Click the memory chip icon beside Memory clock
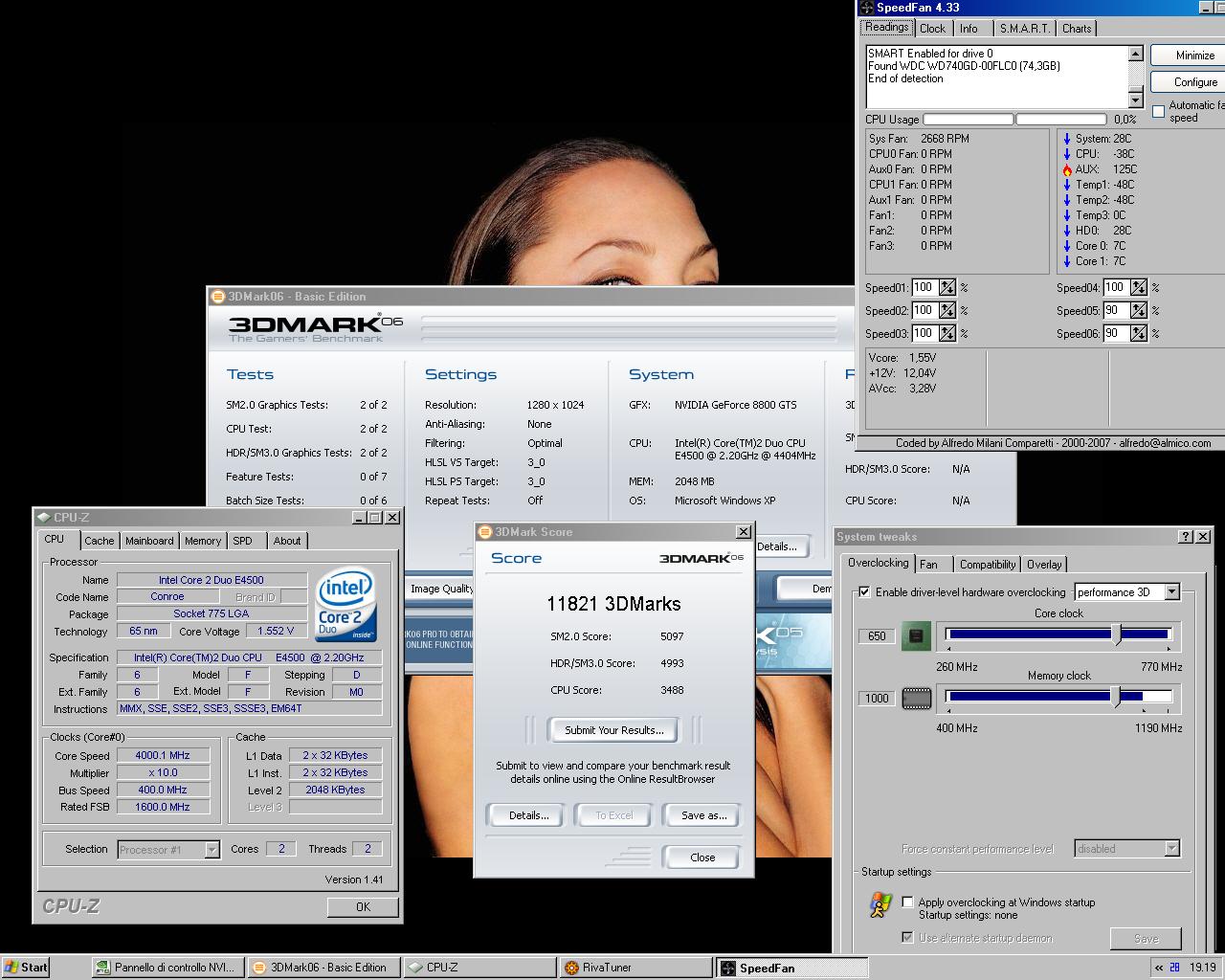The height and width of the screenshot is (980, 1225). [916, 698]
